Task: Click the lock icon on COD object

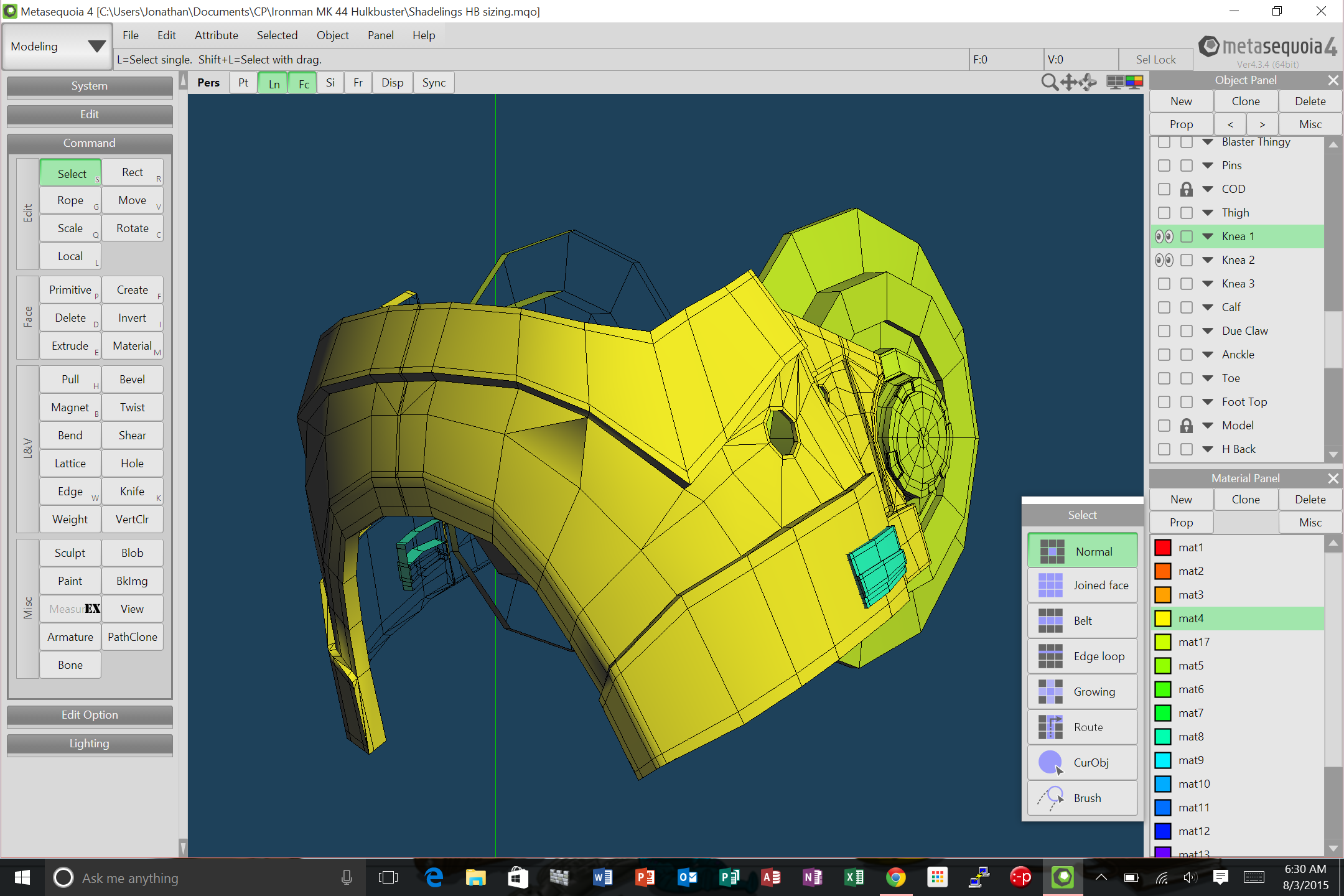Action: 1187,189
